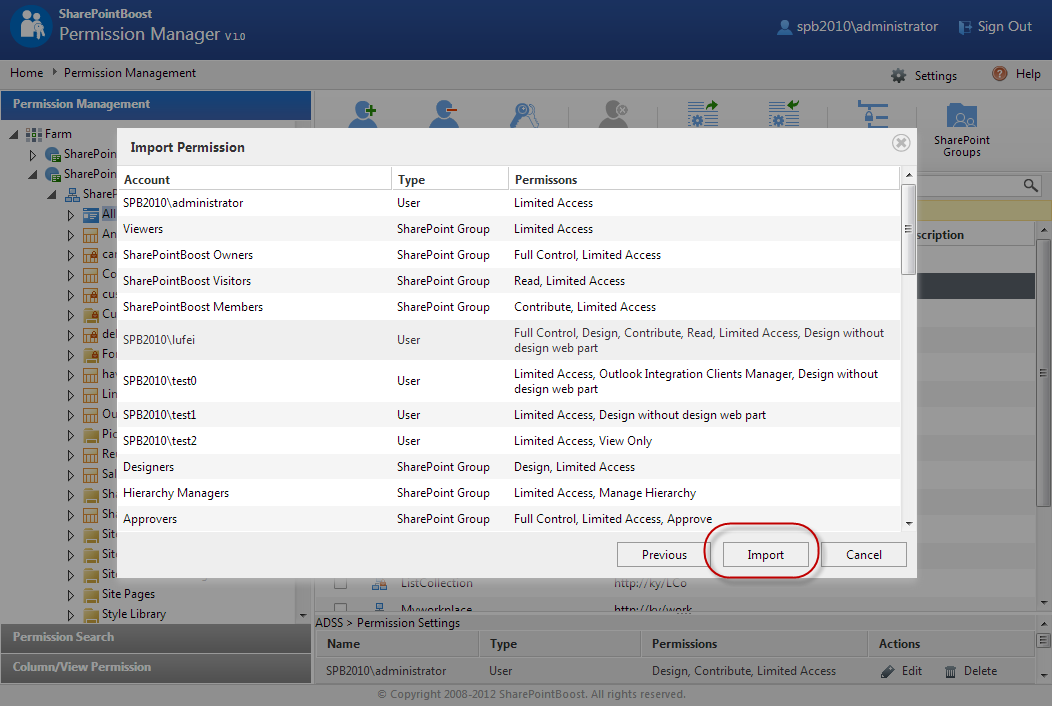Collapse the Farm root tree node
This screenshot has height=706, width=1052.
click(13, 134)
